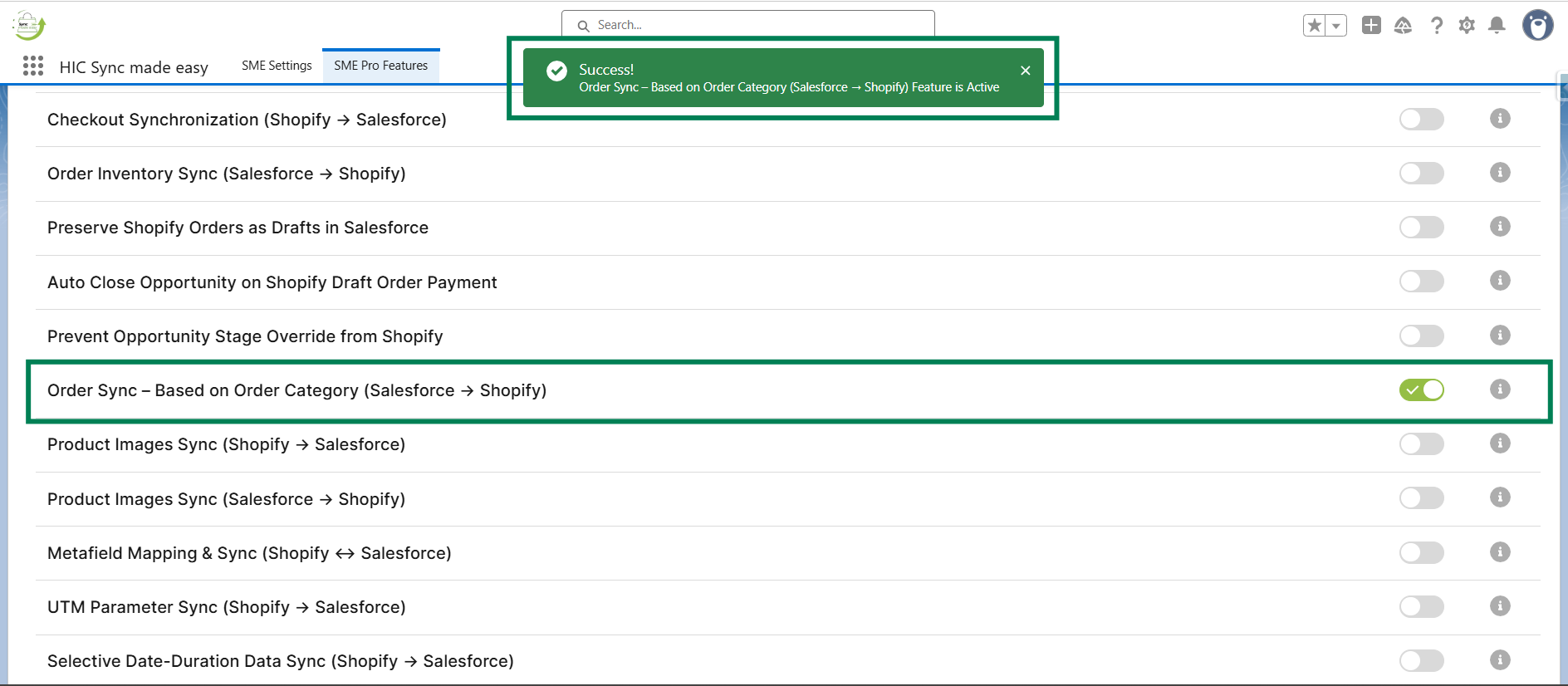Click the Favorites star icon
Viewport: 1568px width, 686px height.
(1315, 26)
